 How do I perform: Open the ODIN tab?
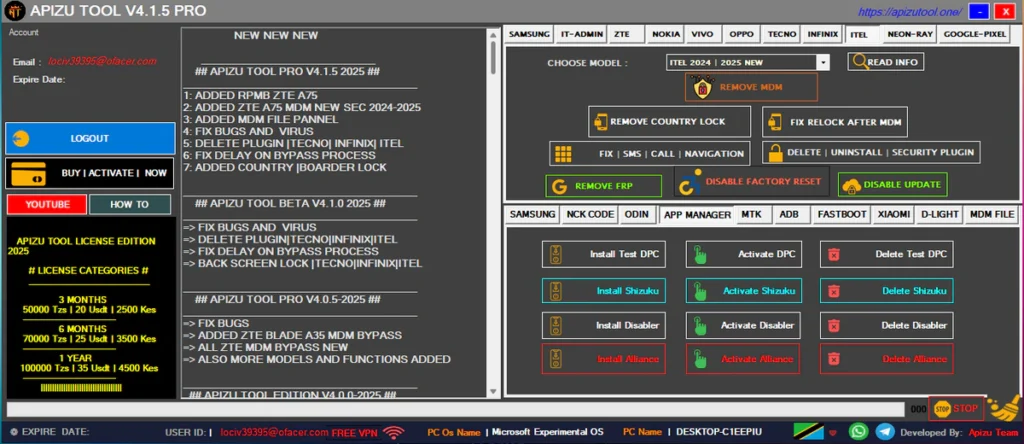click(637, 214)
